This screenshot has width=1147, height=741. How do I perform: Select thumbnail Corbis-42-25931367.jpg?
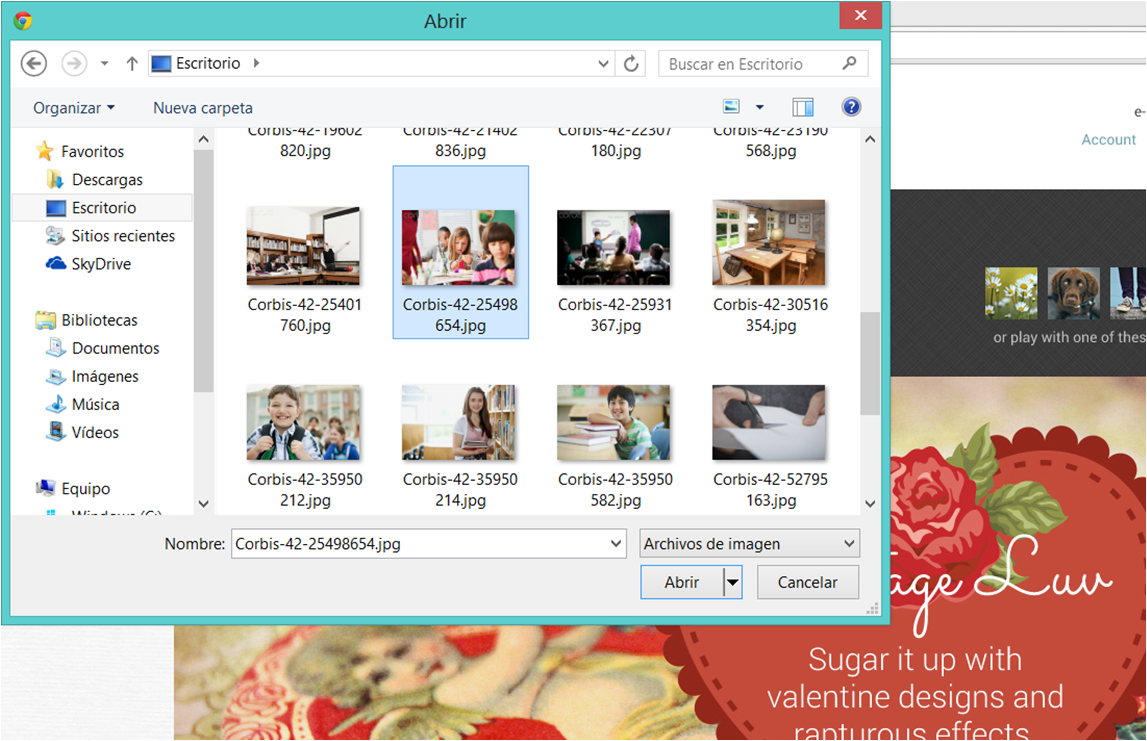(x=614, y=247)
